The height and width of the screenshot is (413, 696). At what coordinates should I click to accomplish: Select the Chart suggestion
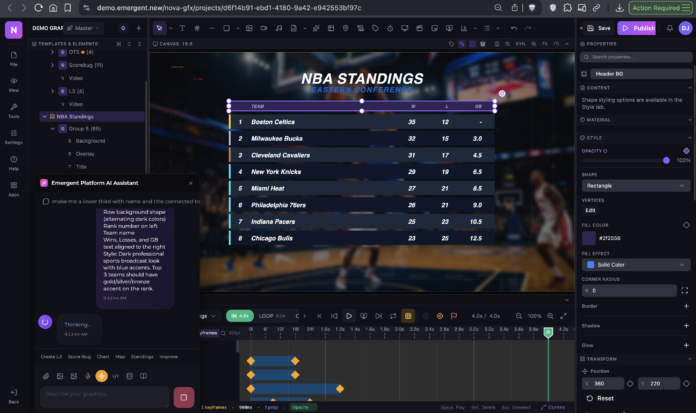coord(103,357)
